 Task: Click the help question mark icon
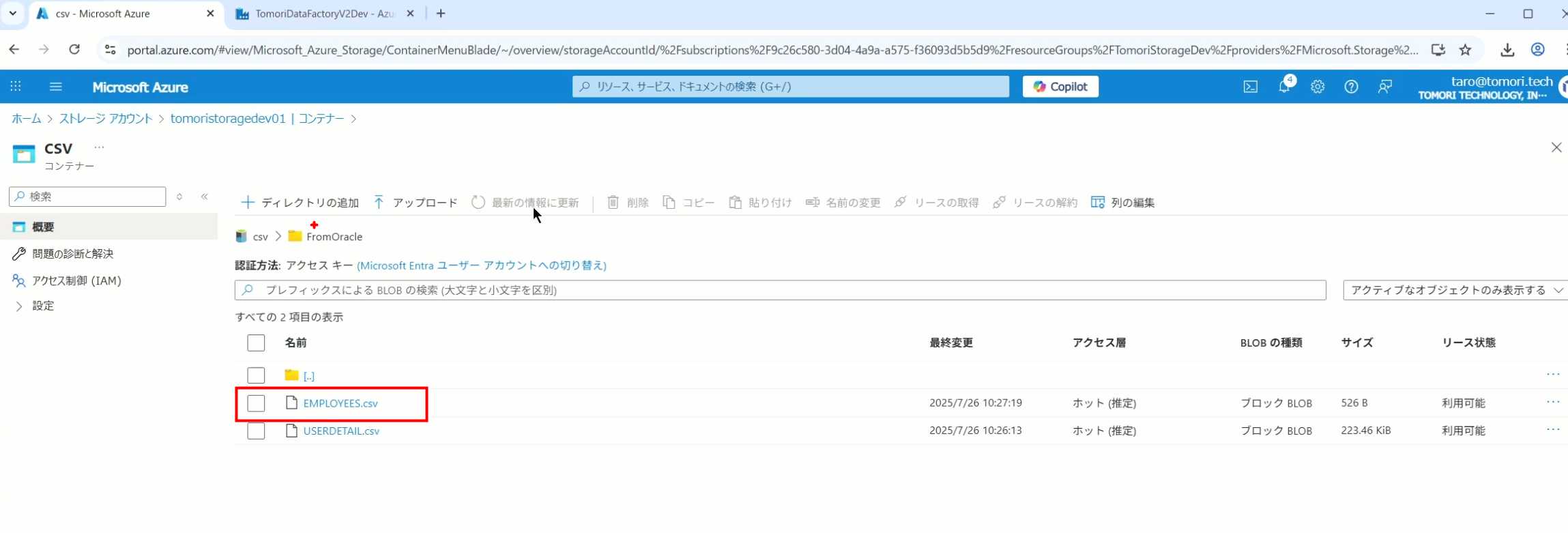[x=1351, y=87]
